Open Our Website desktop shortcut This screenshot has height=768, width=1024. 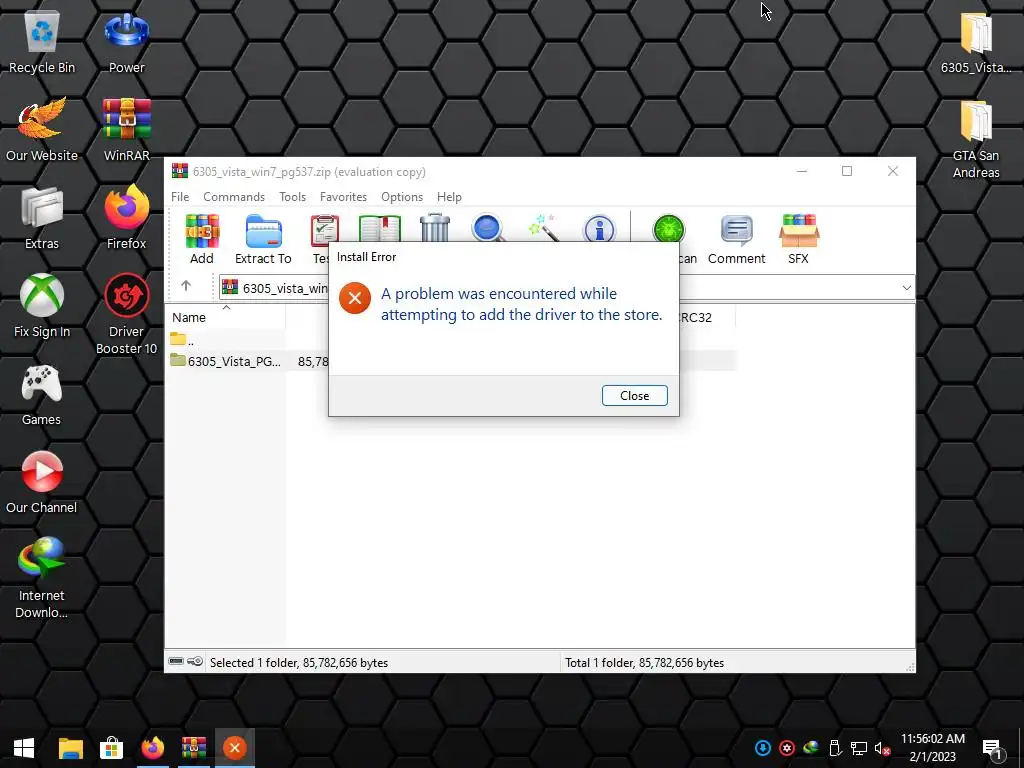(42, 129)
